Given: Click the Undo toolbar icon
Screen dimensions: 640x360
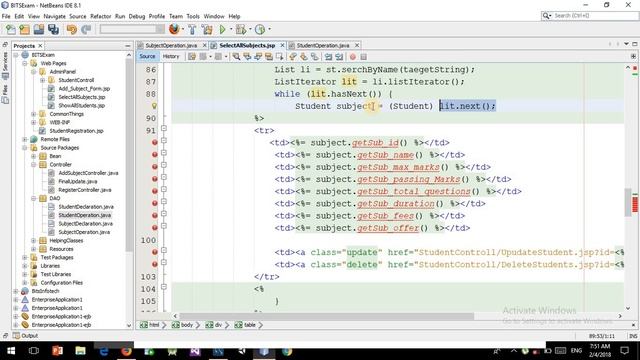Looking at the screenshot, I should click(x=72, y=29).
